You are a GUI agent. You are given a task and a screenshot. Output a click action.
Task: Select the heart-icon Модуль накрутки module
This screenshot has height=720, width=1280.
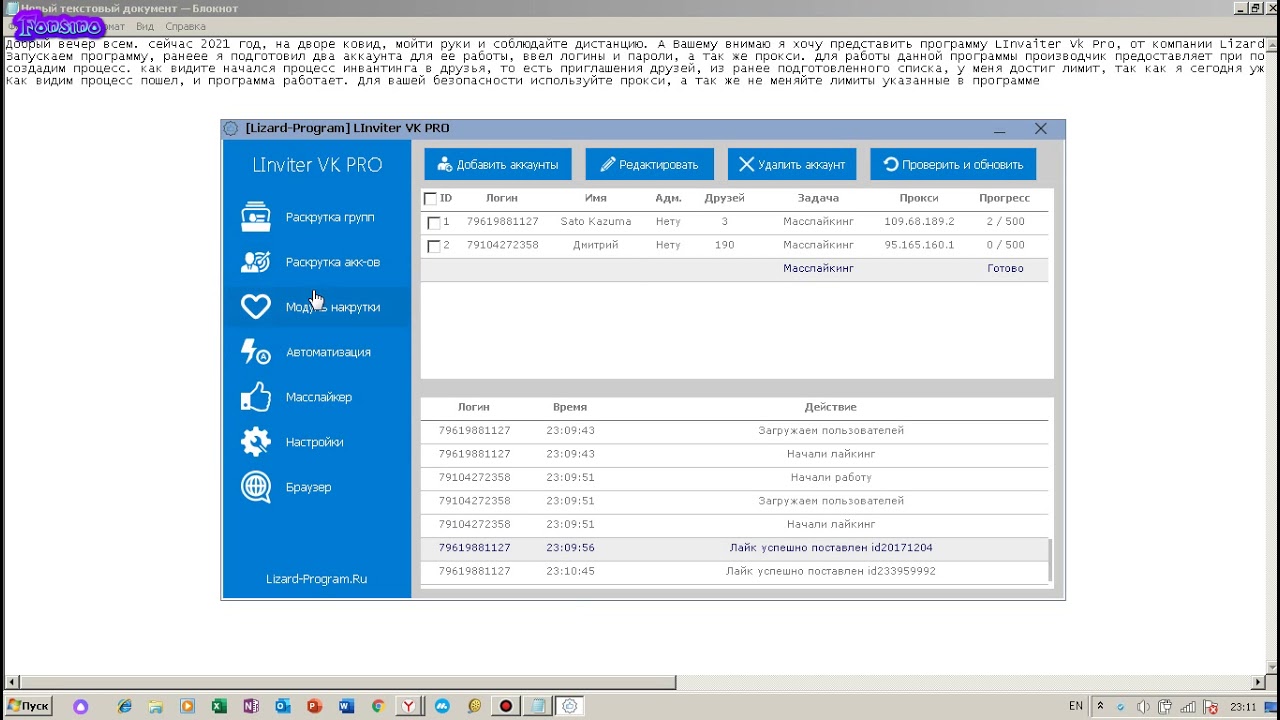tap(316, 307)
